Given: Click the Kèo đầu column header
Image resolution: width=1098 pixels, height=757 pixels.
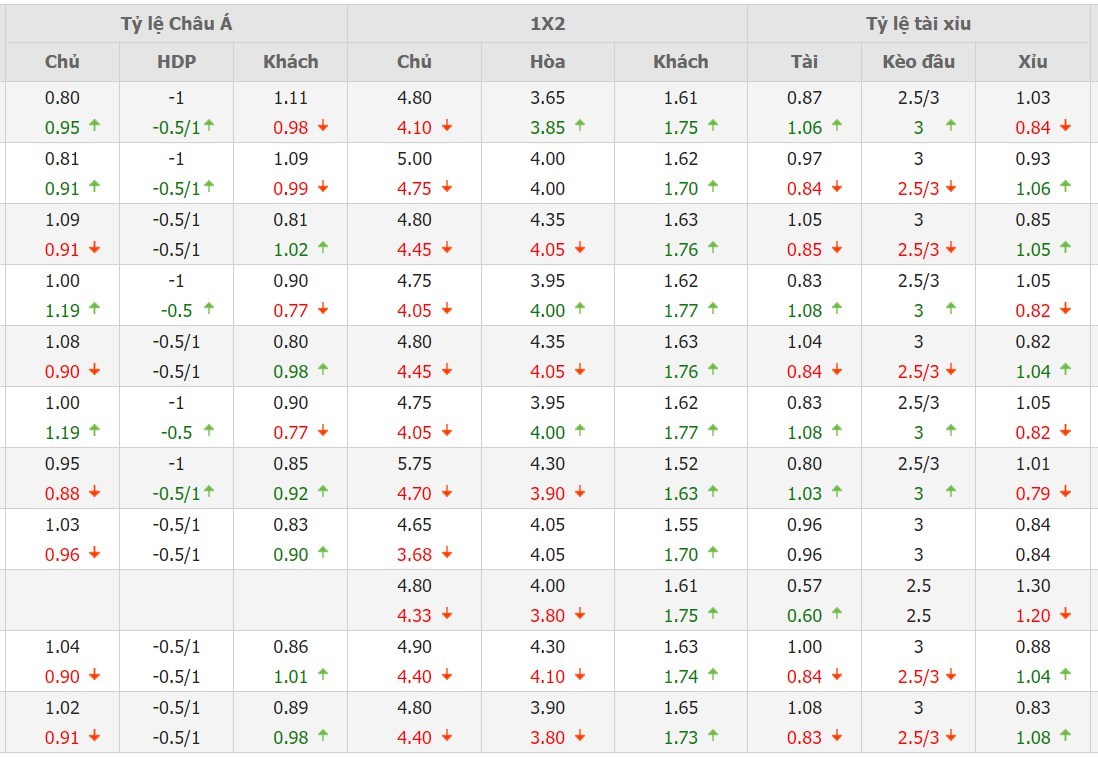Looking at the screenshot, I should click(x=918, y=62).
